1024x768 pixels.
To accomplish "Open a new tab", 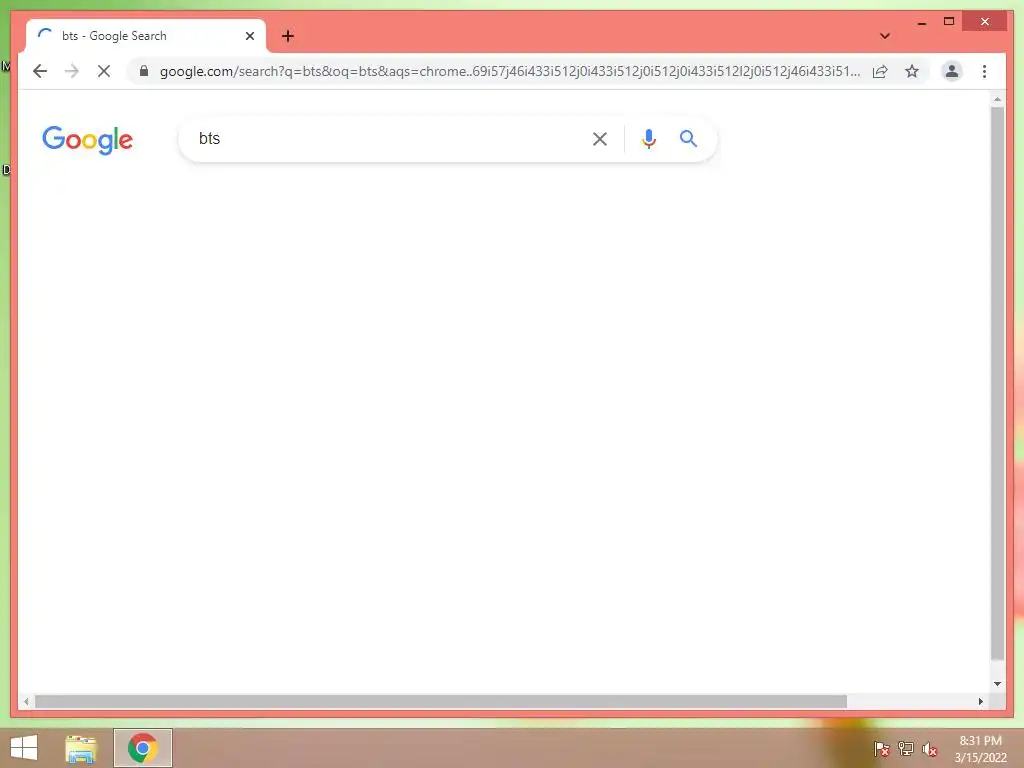I will [x=287, y=36].
